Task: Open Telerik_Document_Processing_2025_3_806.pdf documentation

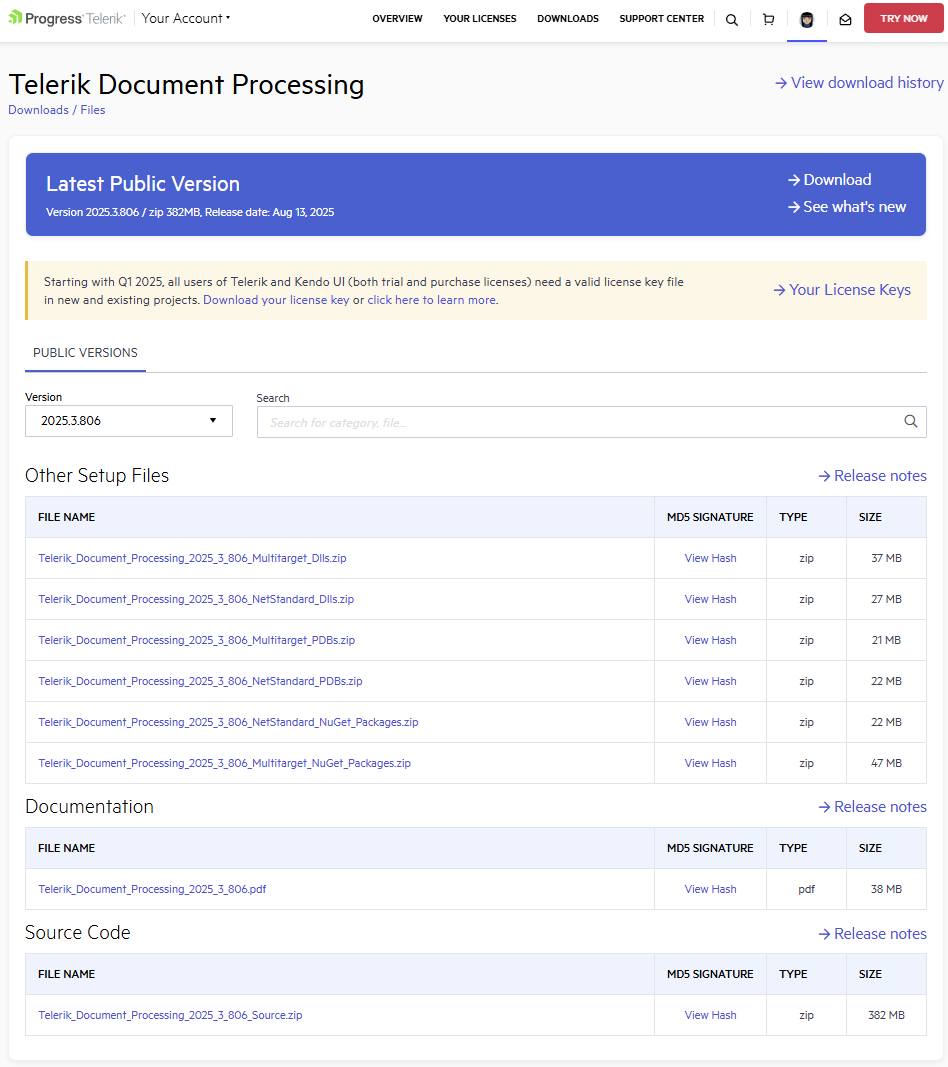Action: pyautogui.click(x=151, y=888)
